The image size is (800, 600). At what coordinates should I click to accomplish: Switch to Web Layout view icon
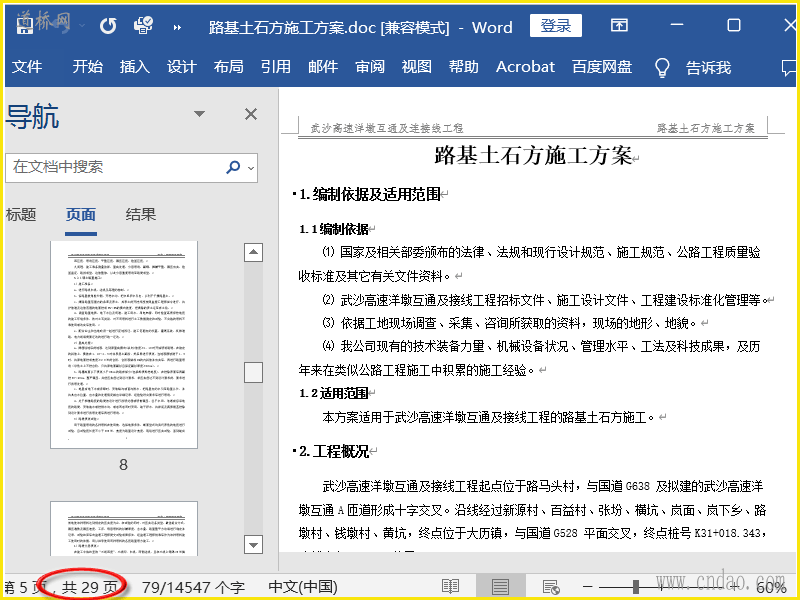pyautogui.click(x=550, y=587)
